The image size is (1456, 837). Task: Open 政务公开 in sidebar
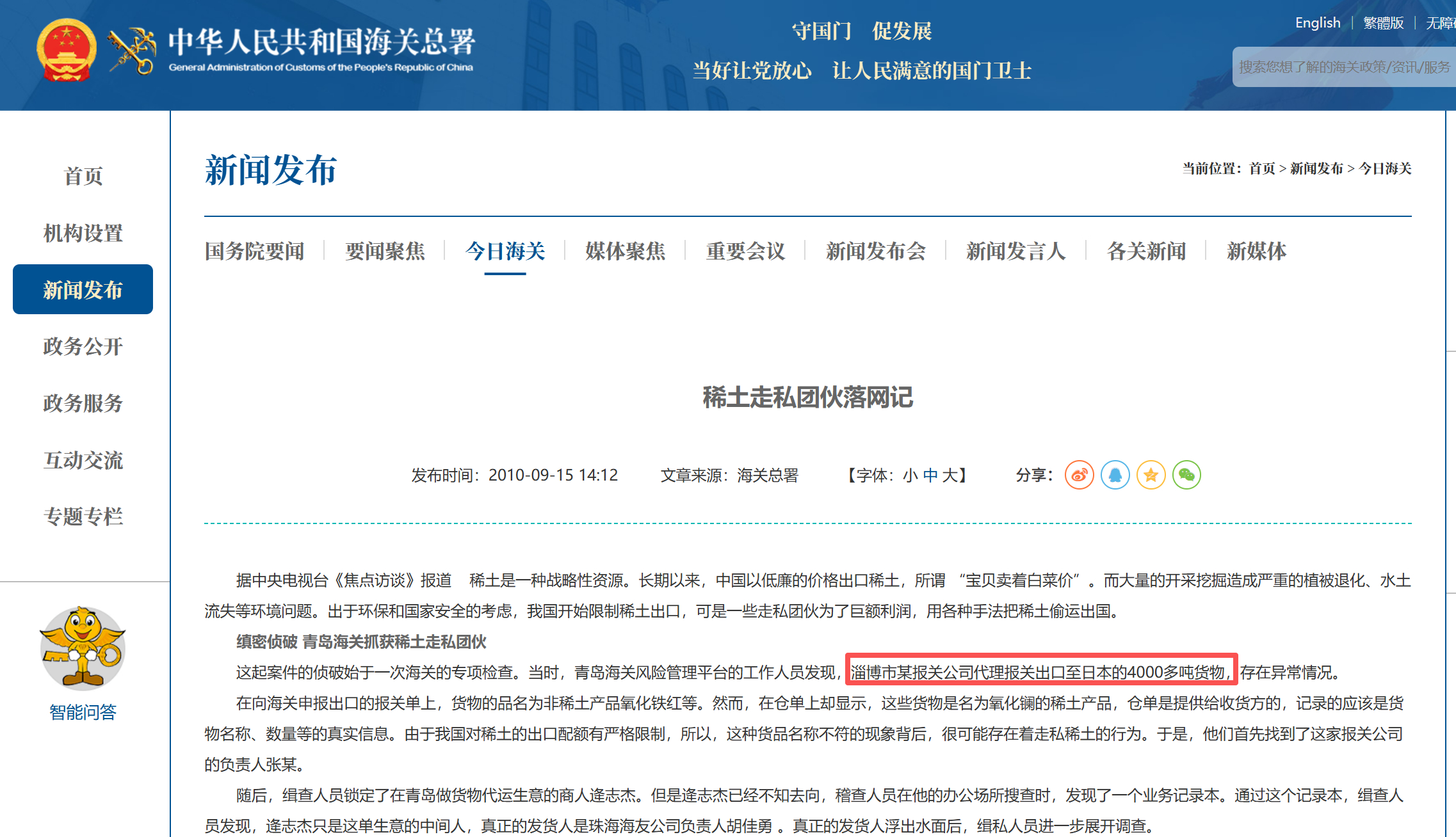tap(83, 346)
